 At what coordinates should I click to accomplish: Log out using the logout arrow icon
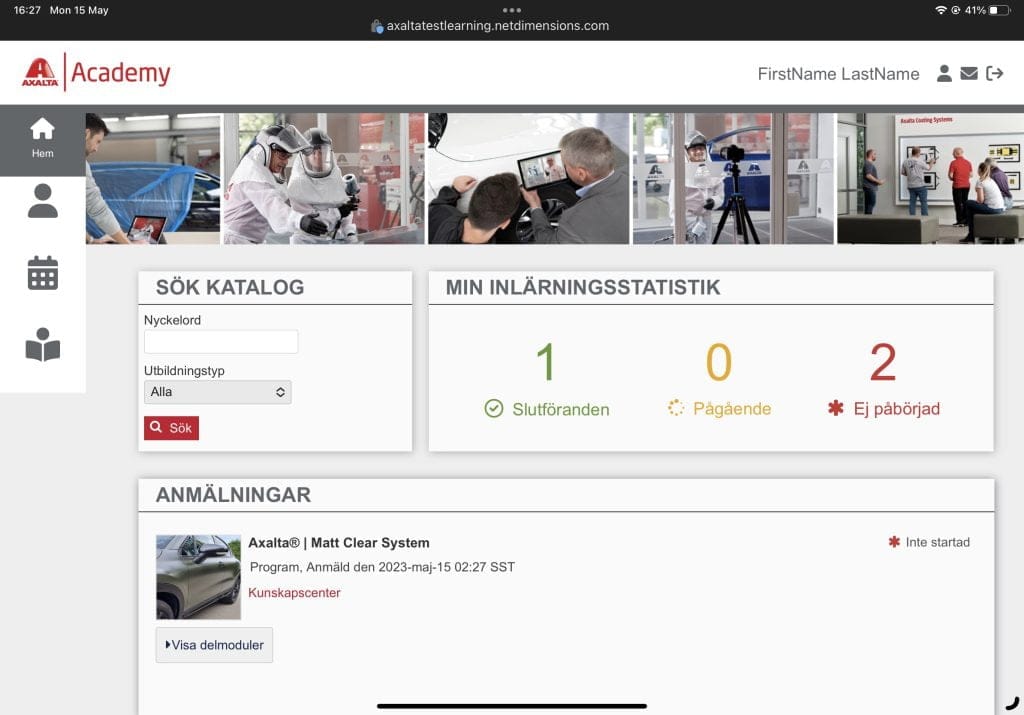[x=995, y=73]
